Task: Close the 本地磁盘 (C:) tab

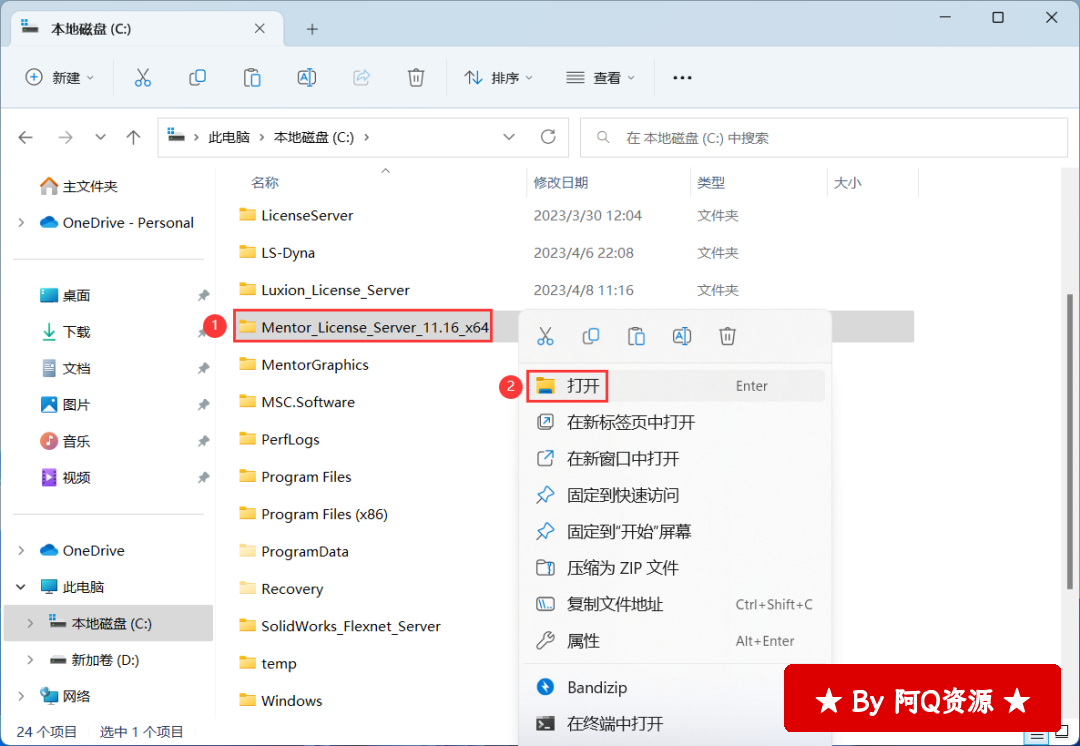Action: coord(260,28)
